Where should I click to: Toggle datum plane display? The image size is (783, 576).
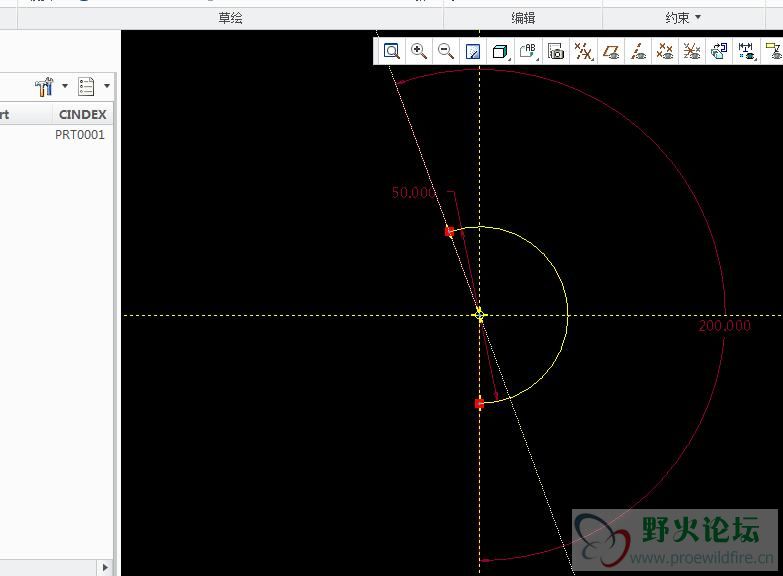(x=611, y=51)
